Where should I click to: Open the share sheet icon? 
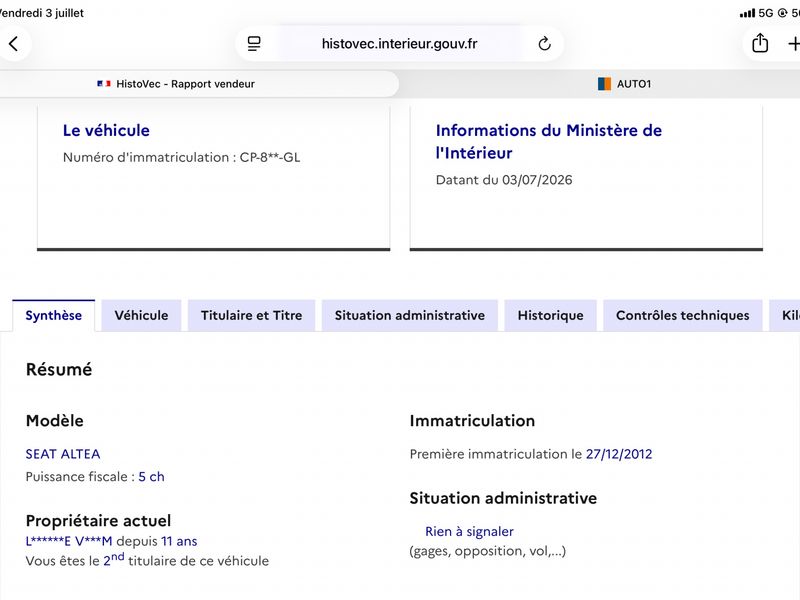click(x=760, y=43)
